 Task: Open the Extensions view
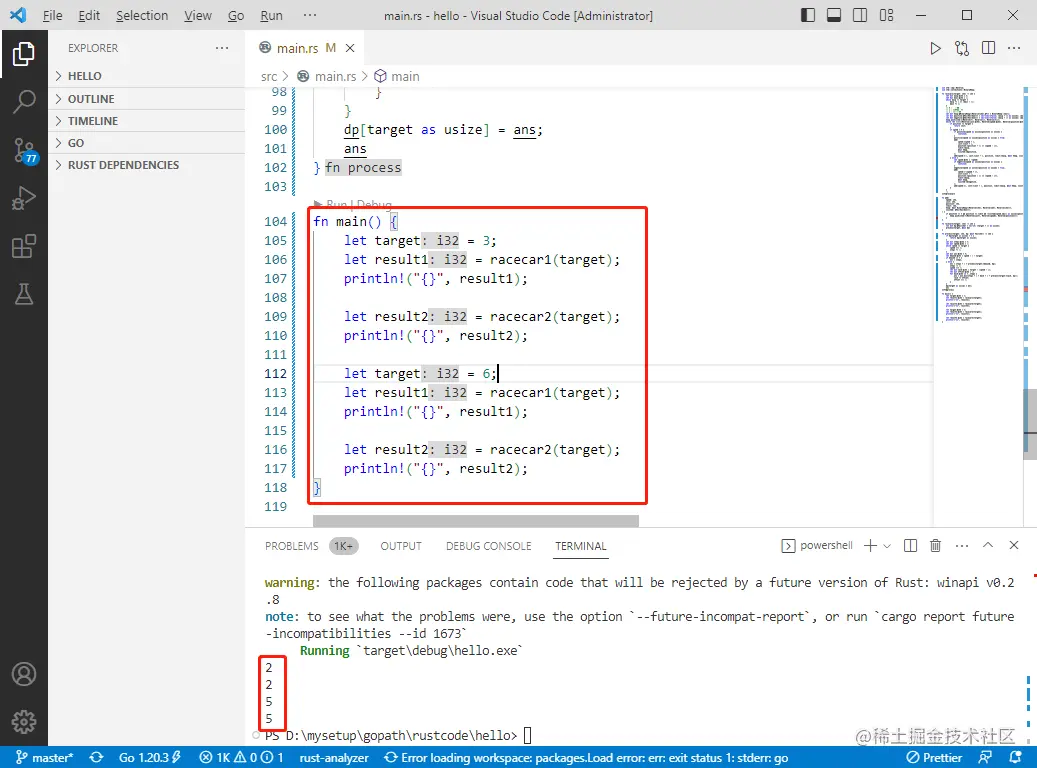pos(24,246)
